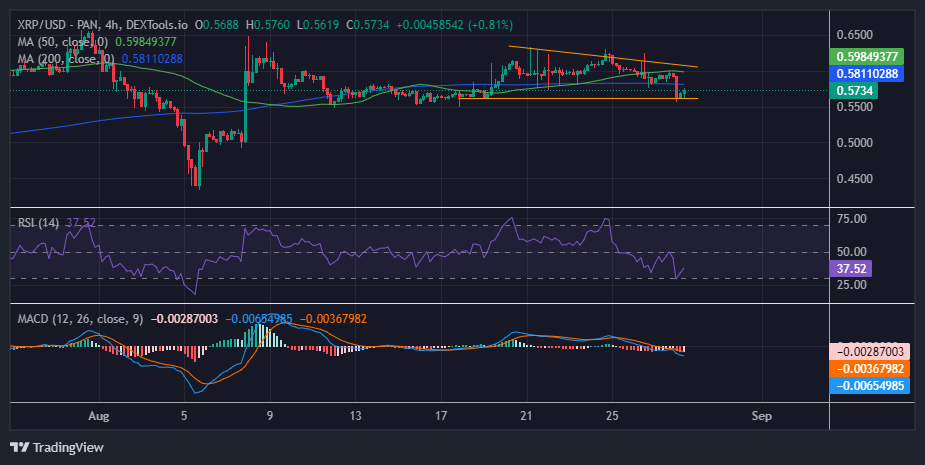Click the 0.6500 price scale label
This screenshot has height=465, width=925.
click(855, 35)
